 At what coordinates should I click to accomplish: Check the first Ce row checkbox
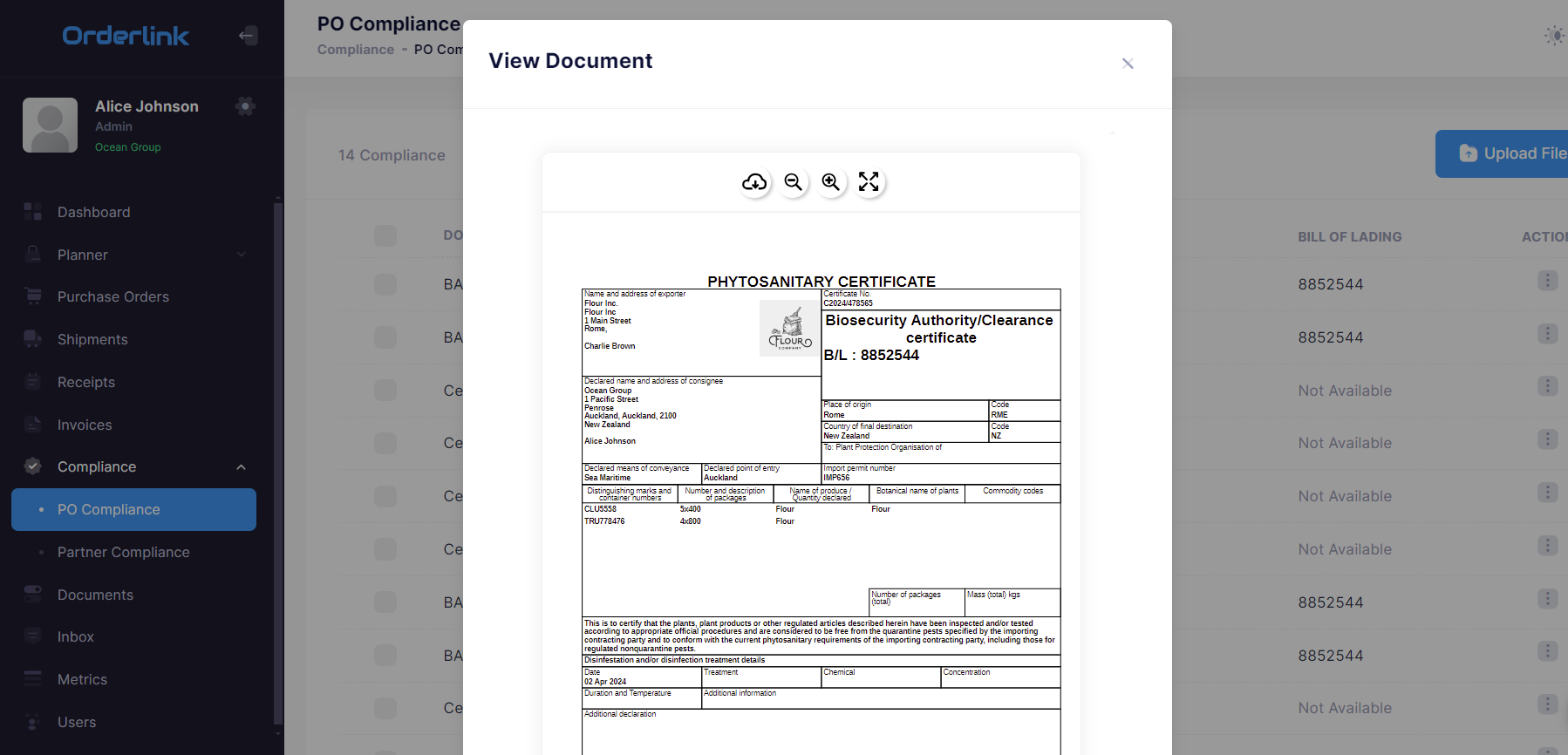385,390
